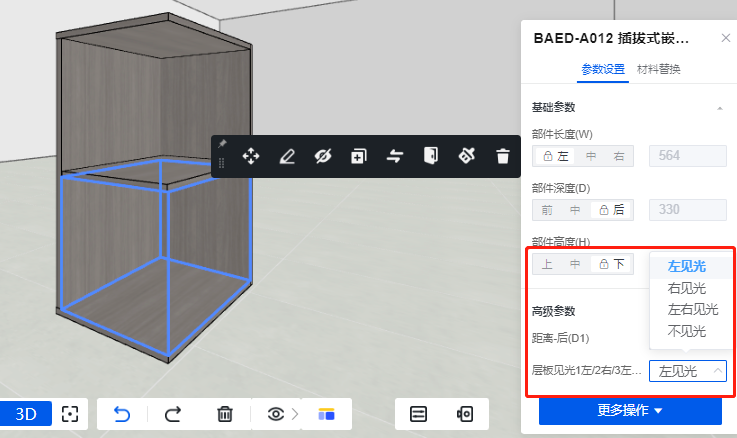
Task: Collapse the 基础参数 section
Action: coord(720,108)
